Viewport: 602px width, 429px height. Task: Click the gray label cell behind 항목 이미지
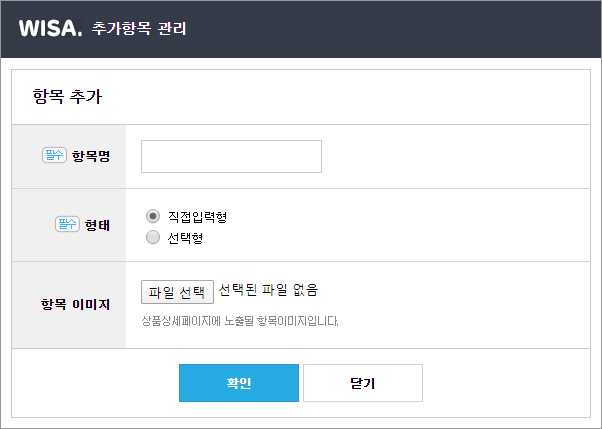tap(69, 305)
